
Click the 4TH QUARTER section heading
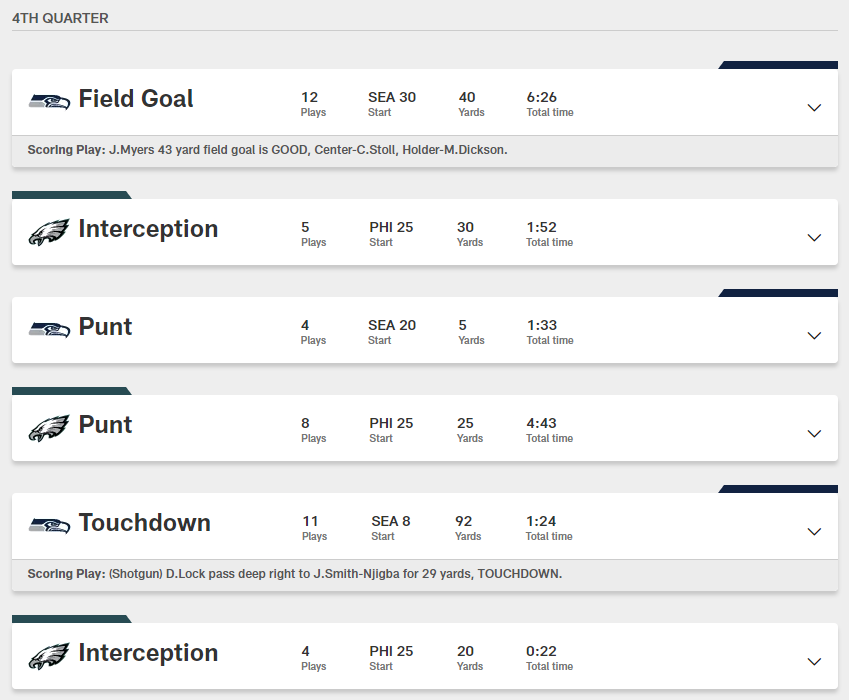point(60,18)
